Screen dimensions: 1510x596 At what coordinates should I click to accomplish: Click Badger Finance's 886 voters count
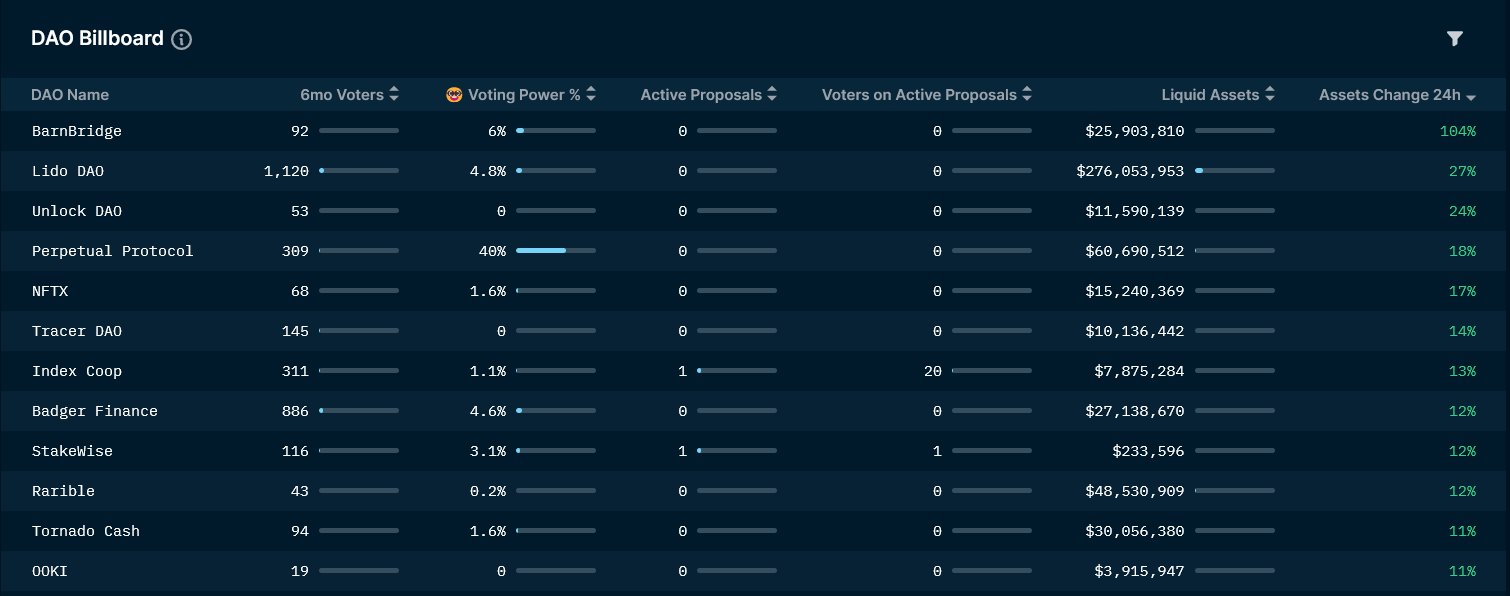pyautogui.click(x=296, y=411)
